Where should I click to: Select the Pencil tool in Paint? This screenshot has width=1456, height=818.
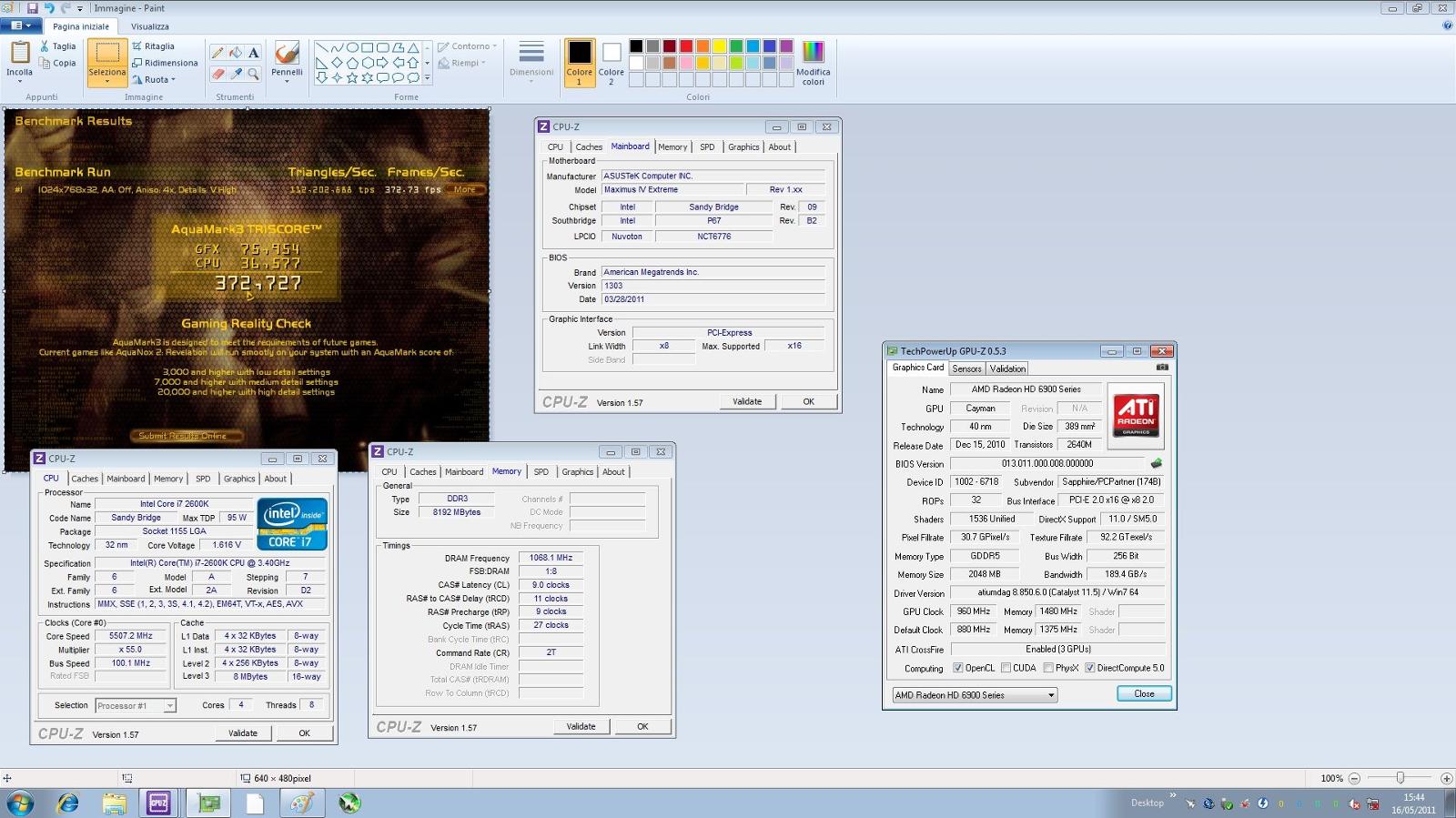(217, 53)
